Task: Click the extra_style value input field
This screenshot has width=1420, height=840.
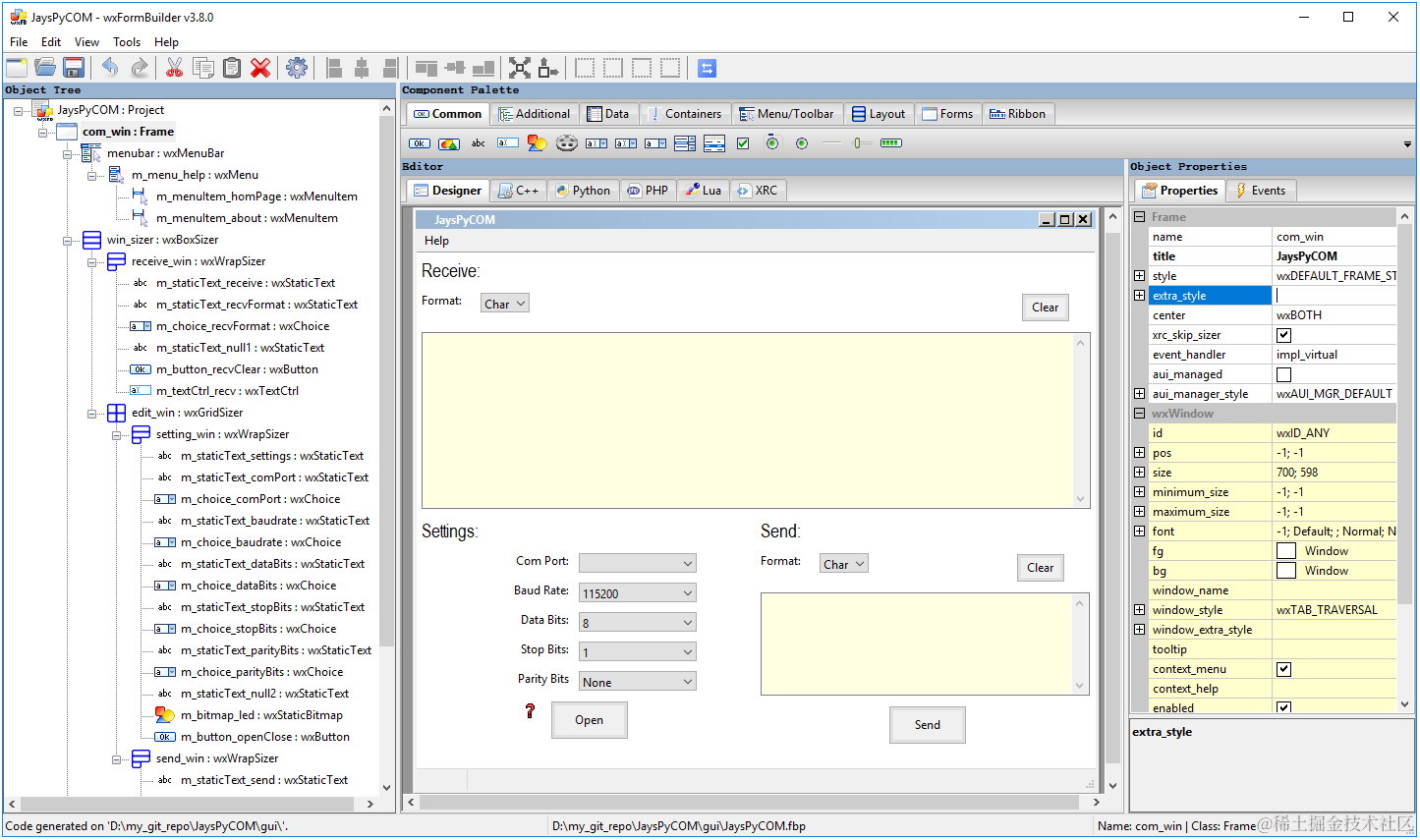Action: pos(1335,296)
